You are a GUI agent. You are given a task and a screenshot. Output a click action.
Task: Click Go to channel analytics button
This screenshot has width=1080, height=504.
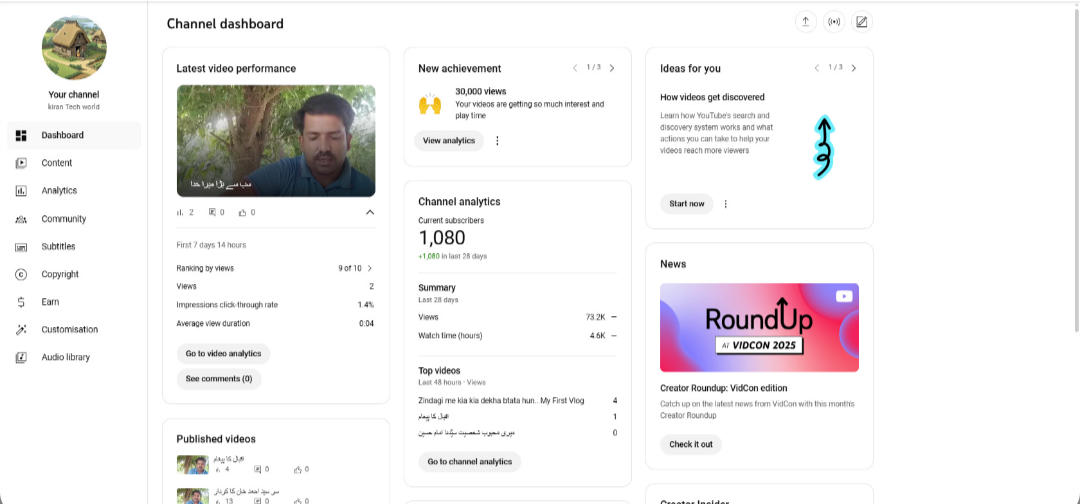470,461
